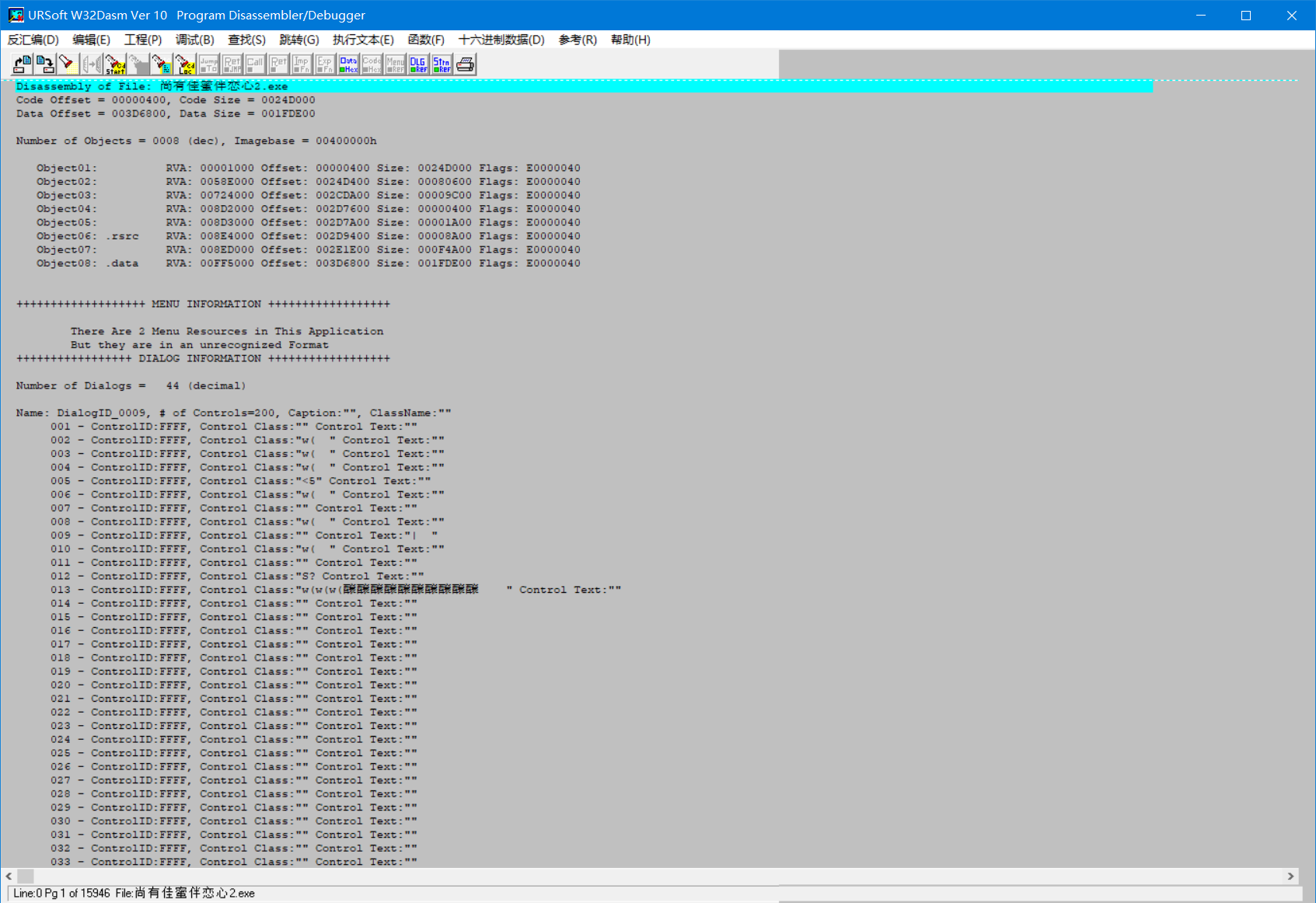Screen dimensions: 1316x903
Task: Click the Object08 .data section row
Action: [308, 263]
